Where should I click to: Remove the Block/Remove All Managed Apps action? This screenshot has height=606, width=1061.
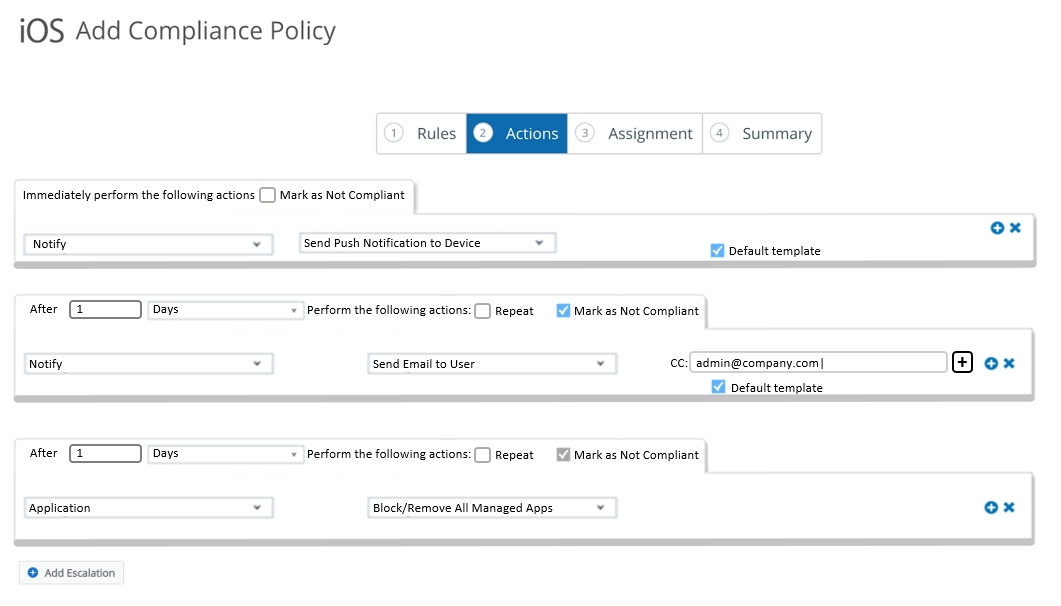coord(1009,507)
